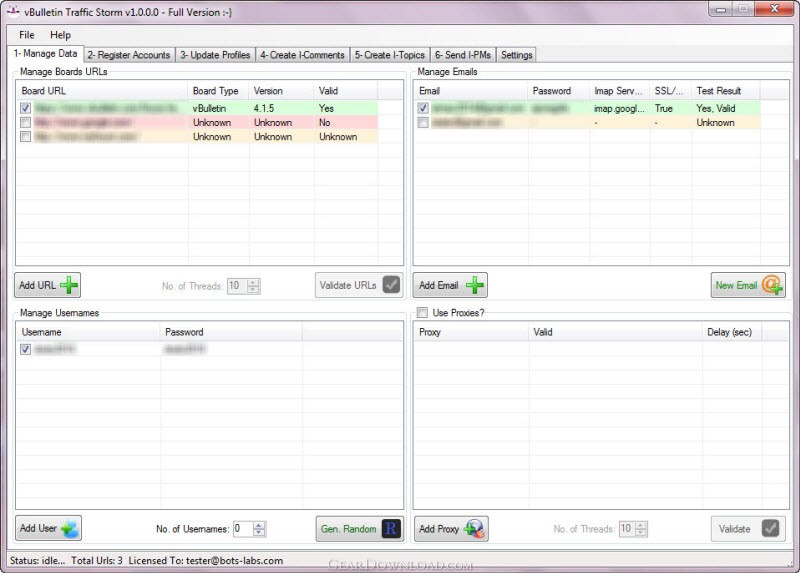Image resolution: width=800 pixels, height=573 pixels.
Task: Go to 4- Create I-Comments tab
Action: pos(302,55)
